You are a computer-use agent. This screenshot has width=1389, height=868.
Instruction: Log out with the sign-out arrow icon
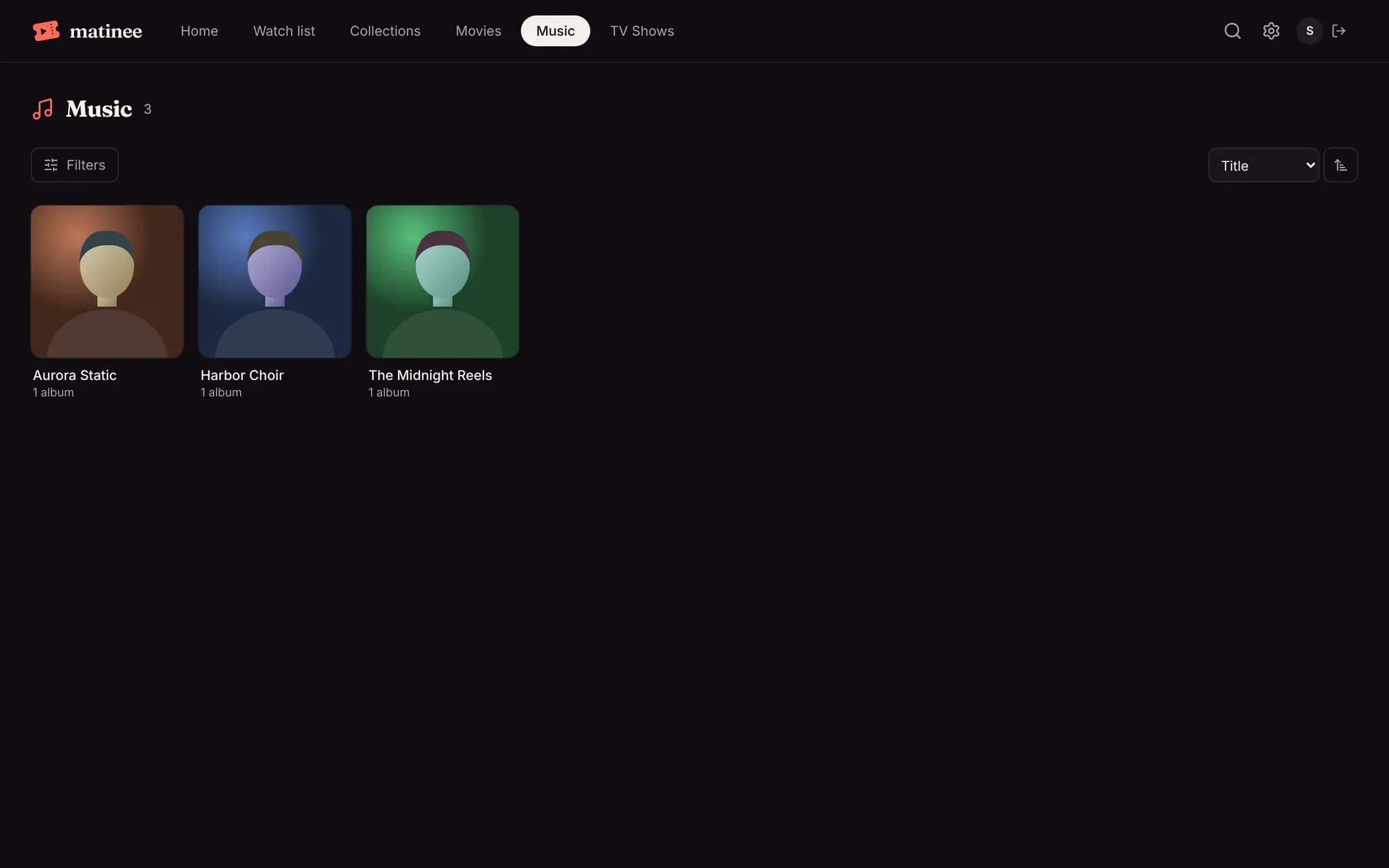(x=1339, y=31)
